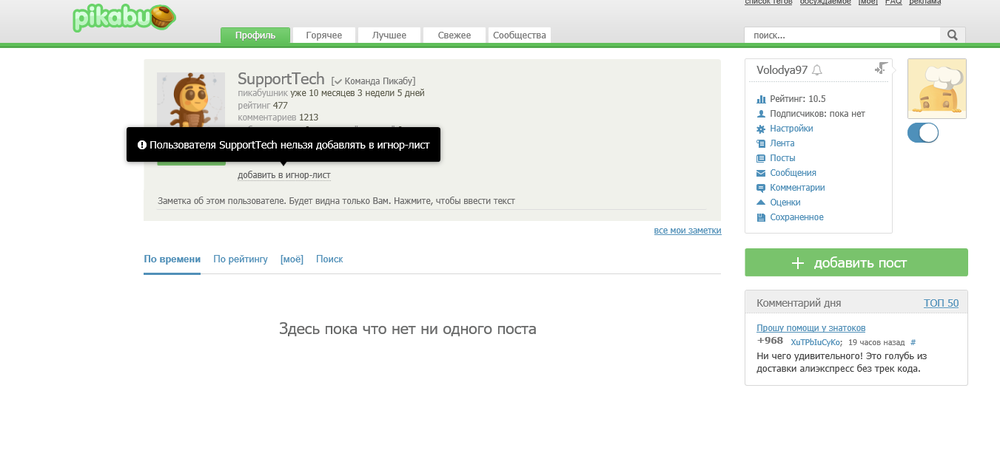
Task: Toggle the blue switch under Volodya97's avatar
Action: [x=923, y=133]
